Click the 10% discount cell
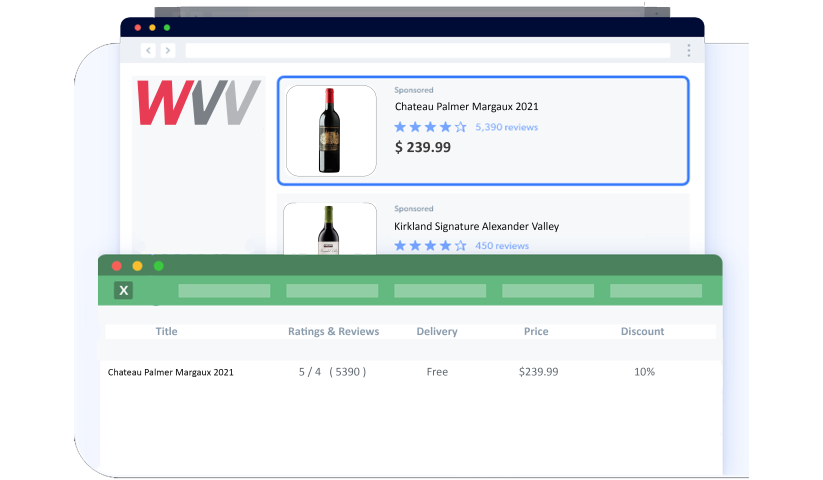Image resolution: width=823 pixels, height=480 pixels. tap(644, 372)
